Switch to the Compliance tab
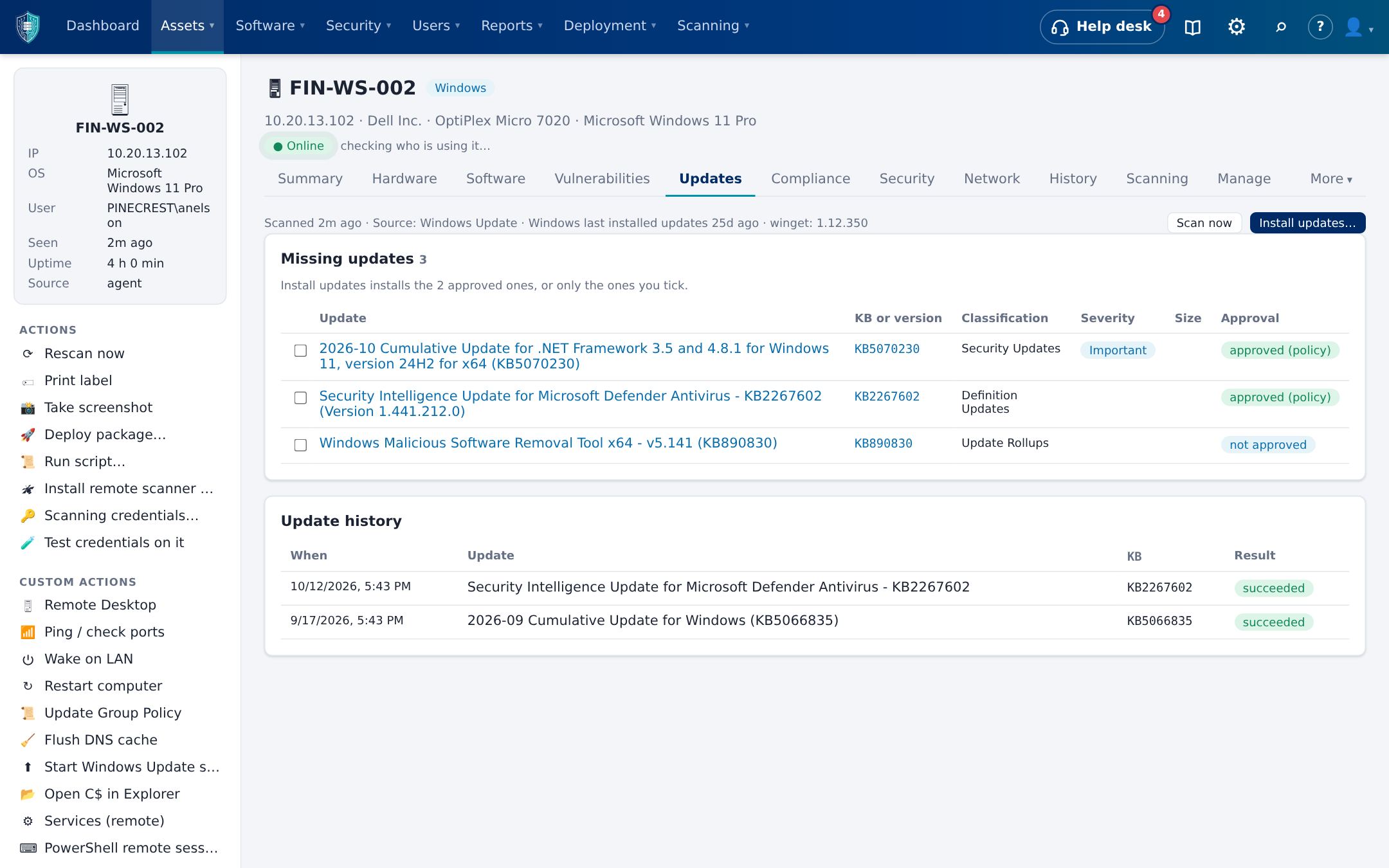The width and height of the screenshot is (1389, 868). (810, 179)
